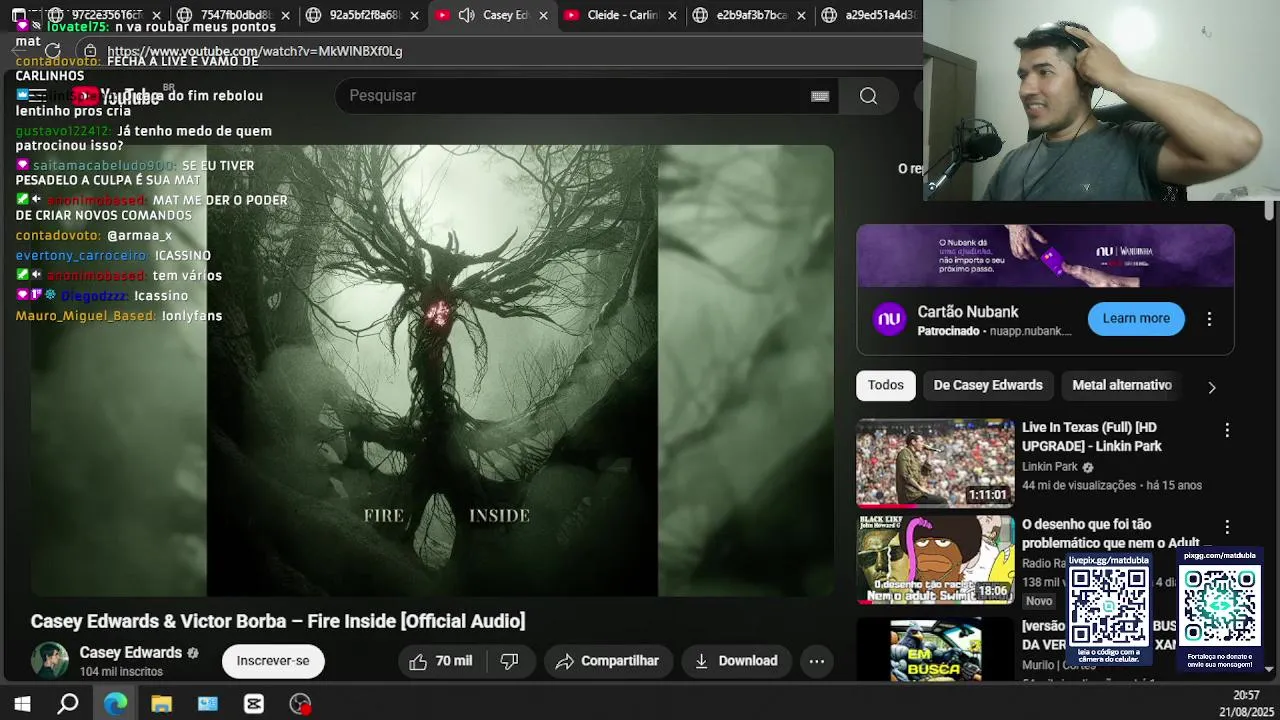Click the YouTube search magnifier button
This screenshot has height=720, width=1280.
point(868,96)
